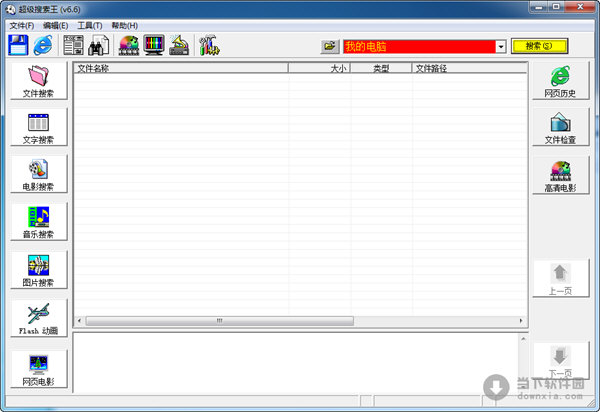This screenshot has width=600, height=412.
Task: Select 文件搜索 file search
Action: [x=39, y=81]
